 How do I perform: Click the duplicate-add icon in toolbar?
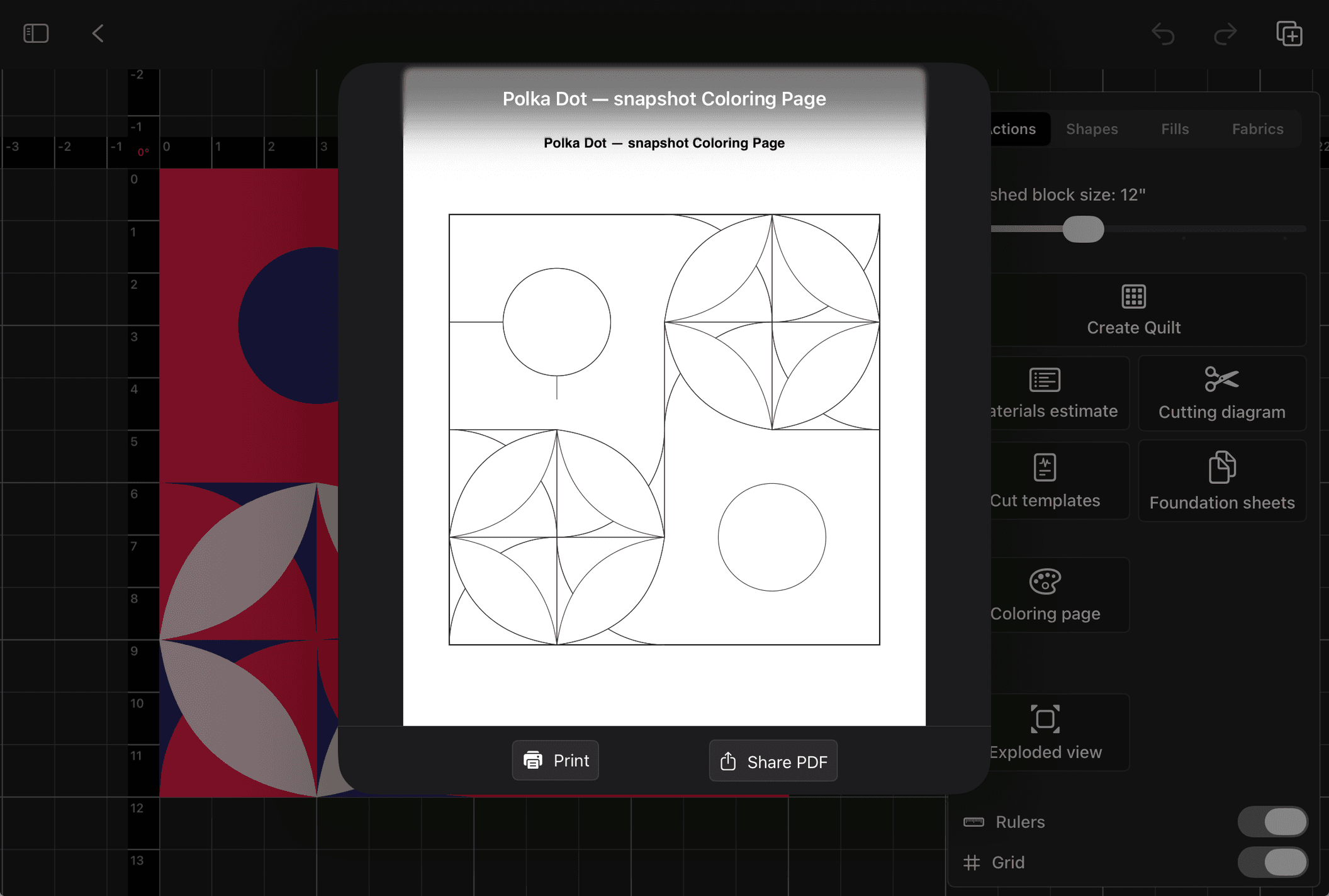click(1289, 33)
